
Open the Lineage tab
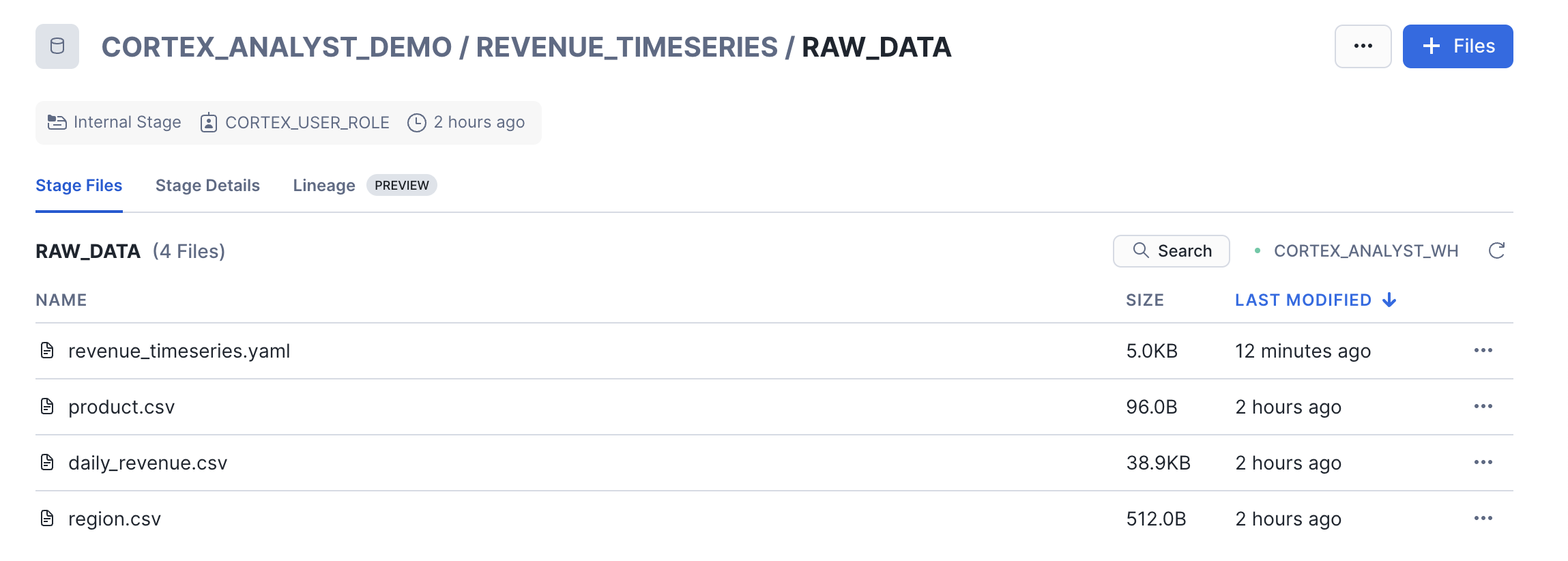coord(324,186)
